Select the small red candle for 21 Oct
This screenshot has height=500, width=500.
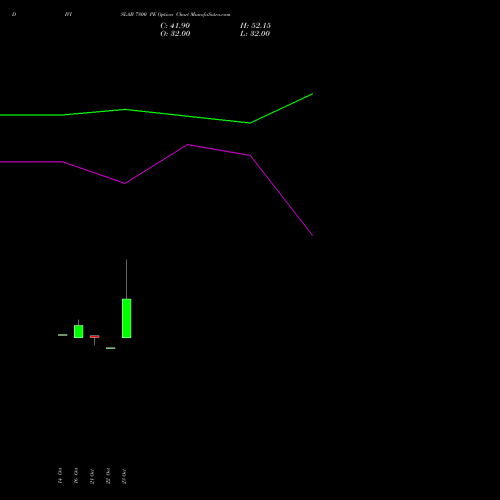pyautogui.click(x=94, y=336)
